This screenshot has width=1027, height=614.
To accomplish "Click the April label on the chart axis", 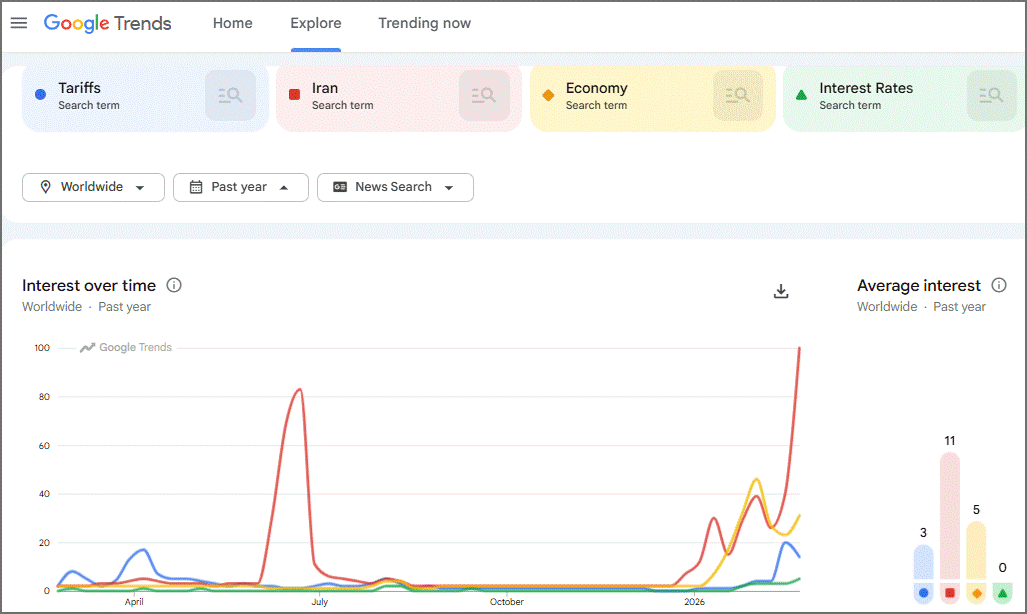I will coord(134,602).
